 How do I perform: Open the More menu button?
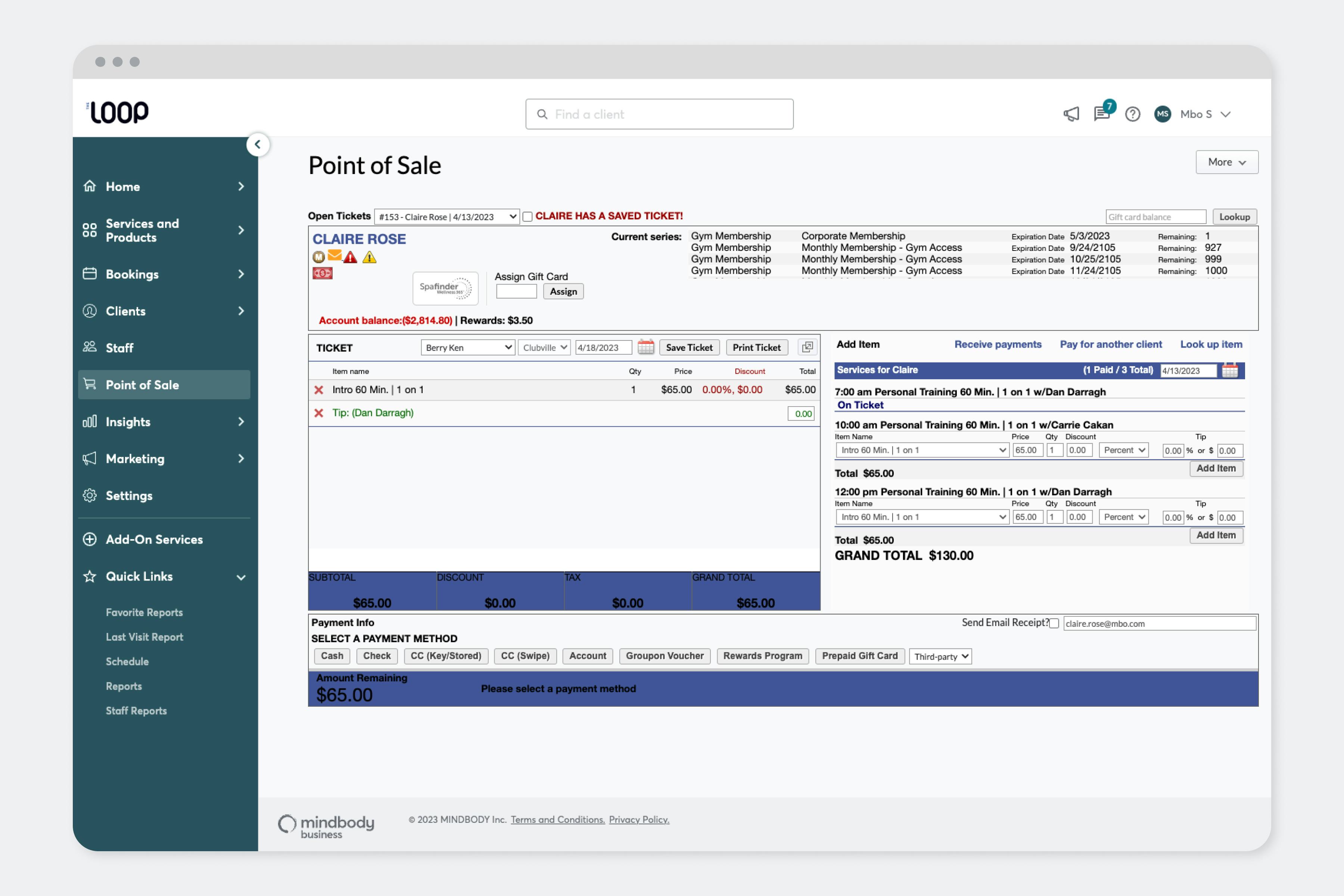[1226, 162]
